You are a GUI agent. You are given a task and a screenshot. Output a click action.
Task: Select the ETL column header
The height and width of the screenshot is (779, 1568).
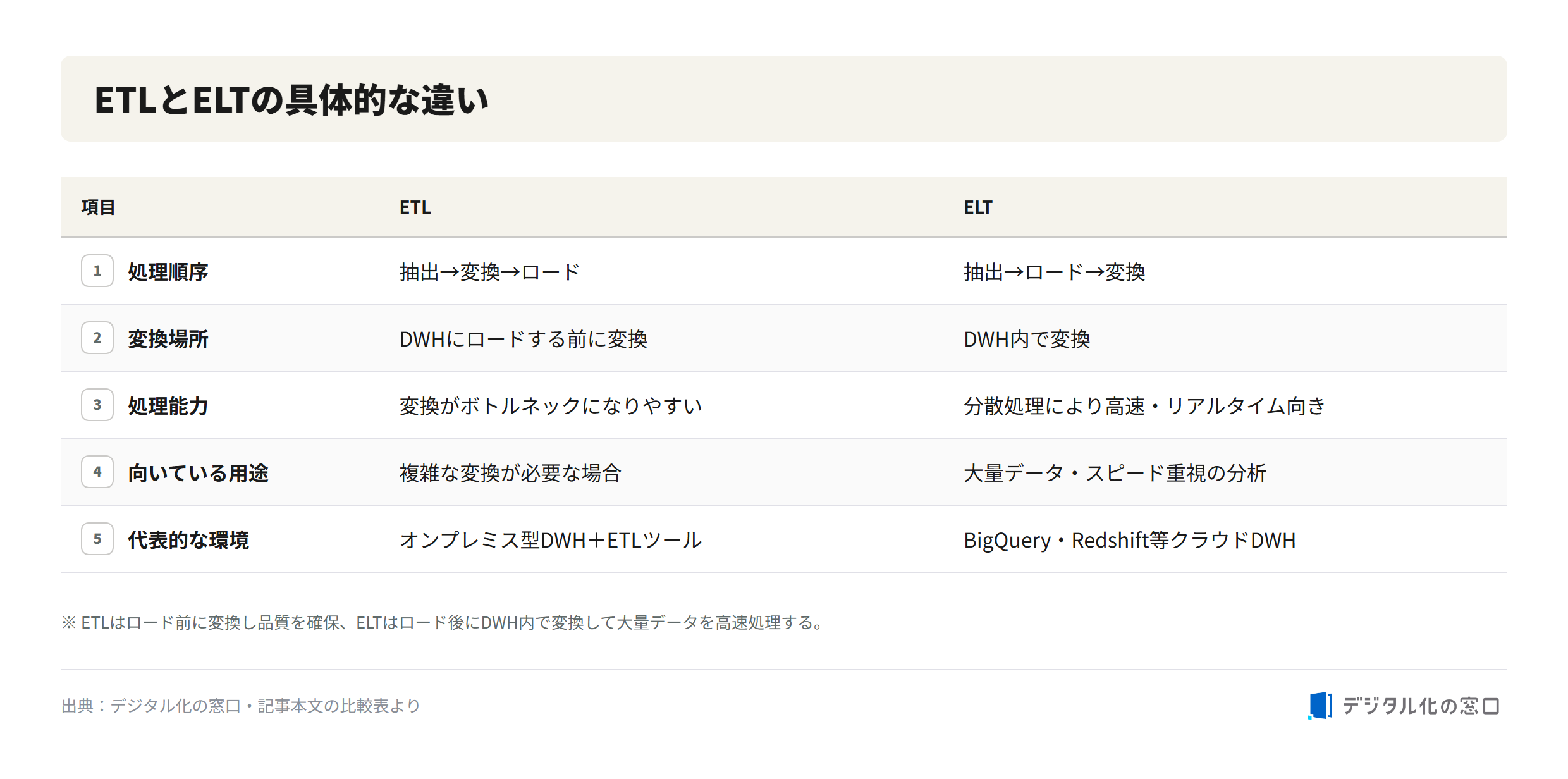(x=415, y=207)
